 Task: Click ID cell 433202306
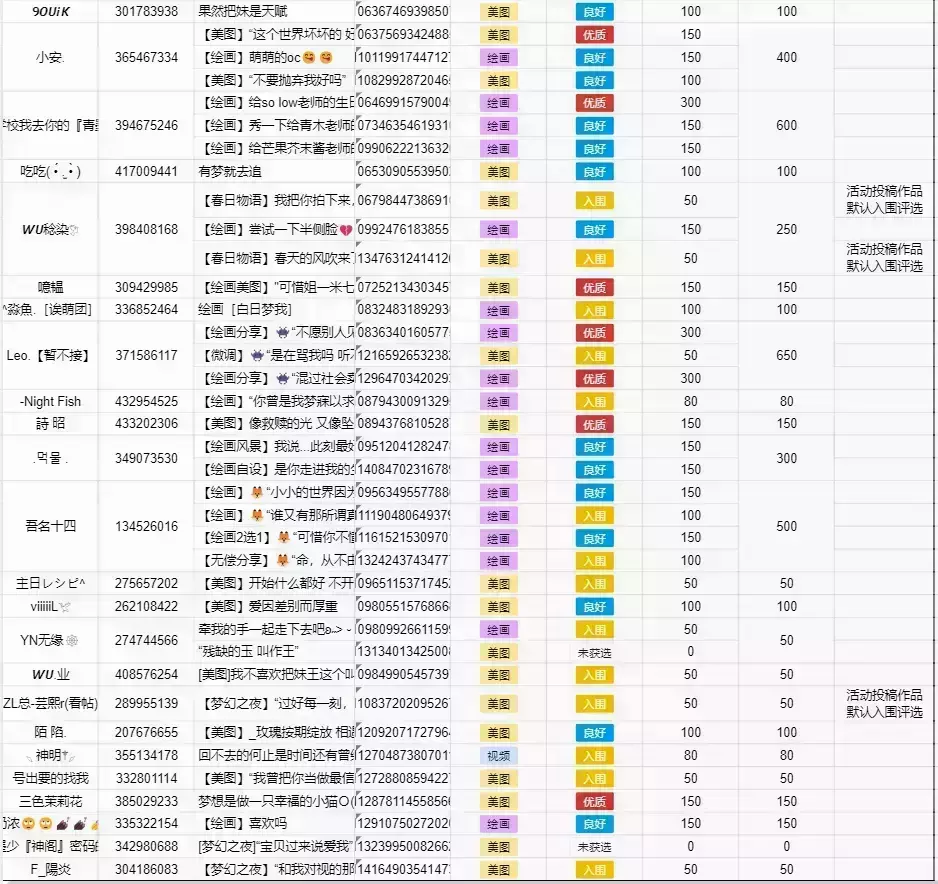click(146, 424)
